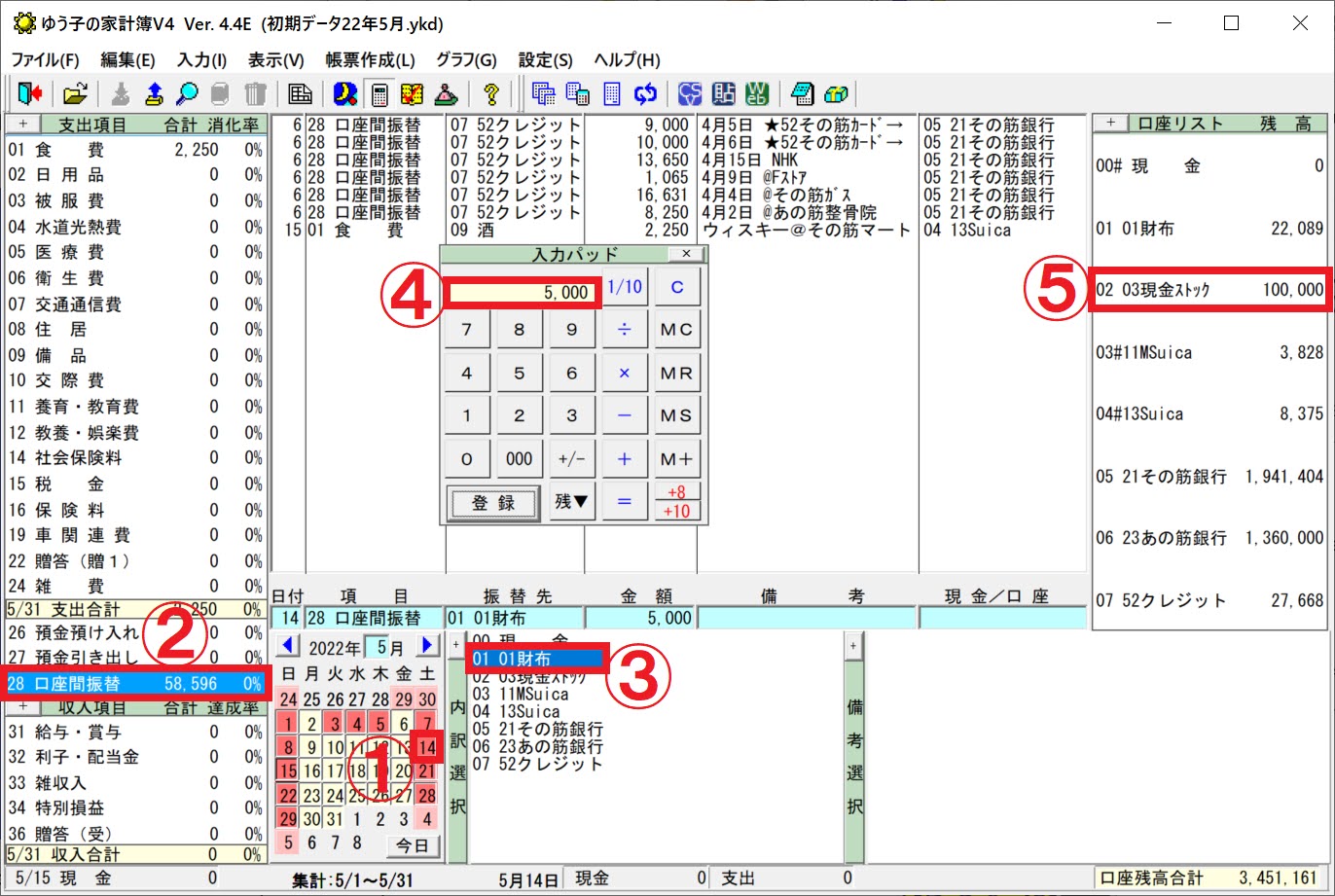Click the +8 tax button
The image size is (1335, 896).
(x=676, y=493)
